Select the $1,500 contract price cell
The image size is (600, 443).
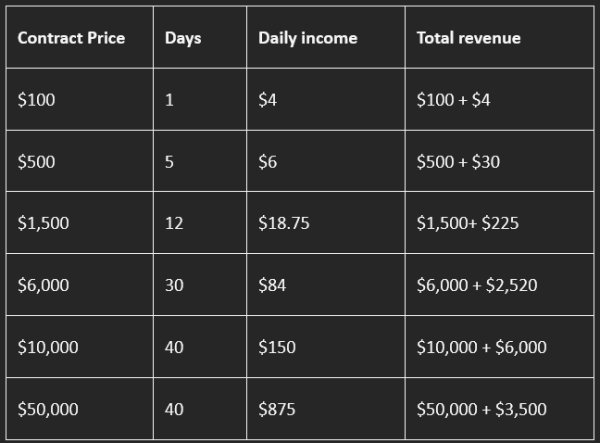coord(43,223)
